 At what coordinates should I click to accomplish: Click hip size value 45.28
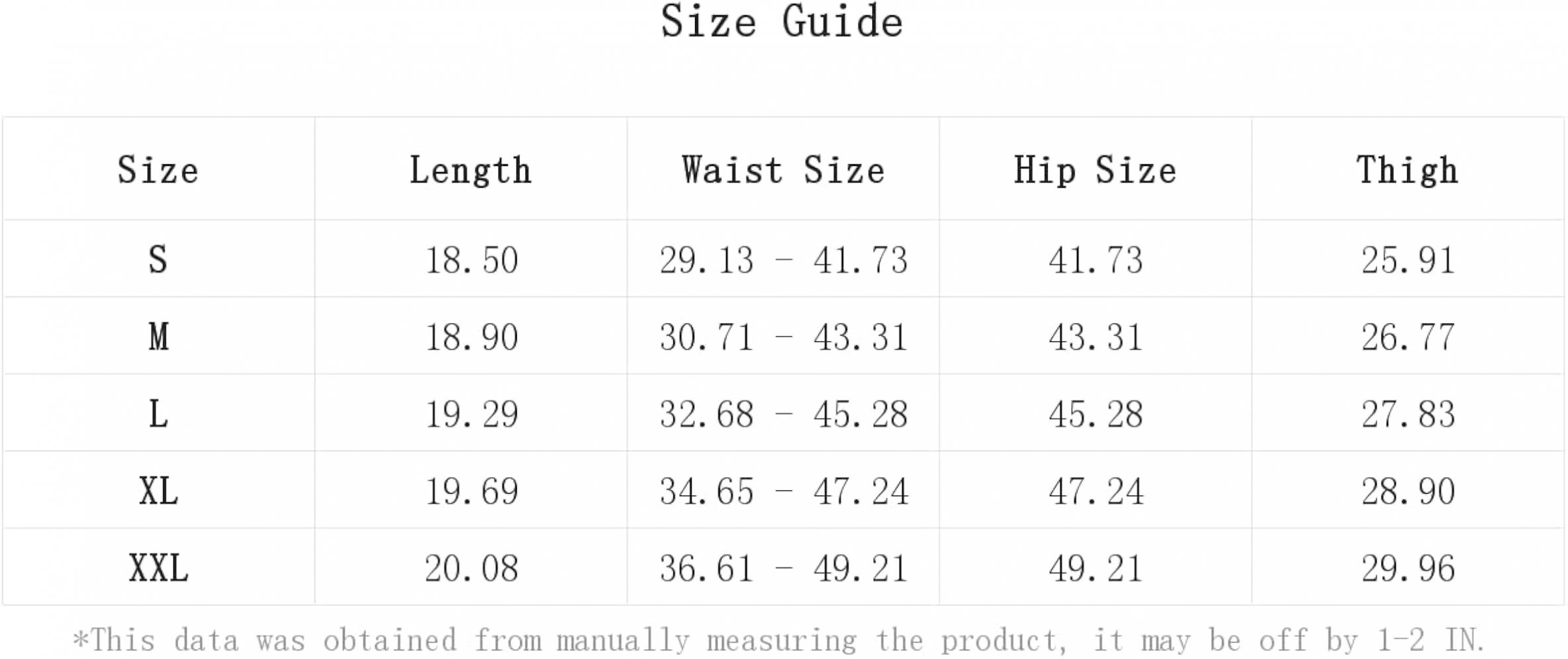[1095, 415]
